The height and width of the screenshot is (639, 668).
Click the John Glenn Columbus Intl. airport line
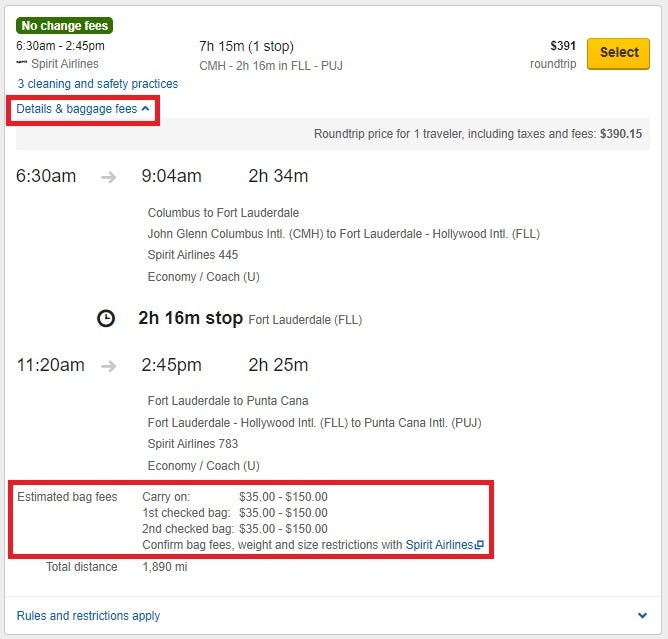[x=343, y=234]
